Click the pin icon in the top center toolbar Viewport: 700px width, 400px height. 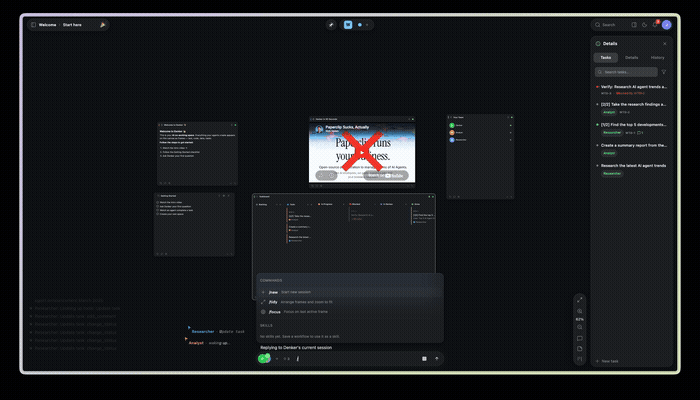point(331,25)
